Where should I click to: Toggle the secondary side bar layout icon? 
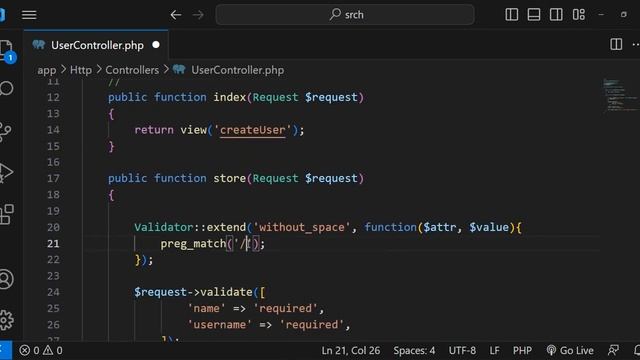[556, 15]
